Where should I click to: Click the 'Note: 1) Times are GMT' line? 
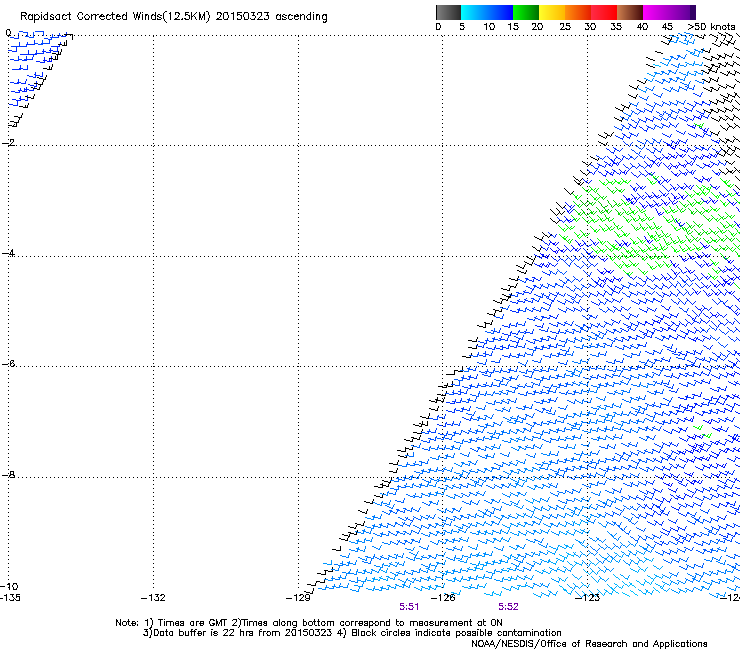309,623
